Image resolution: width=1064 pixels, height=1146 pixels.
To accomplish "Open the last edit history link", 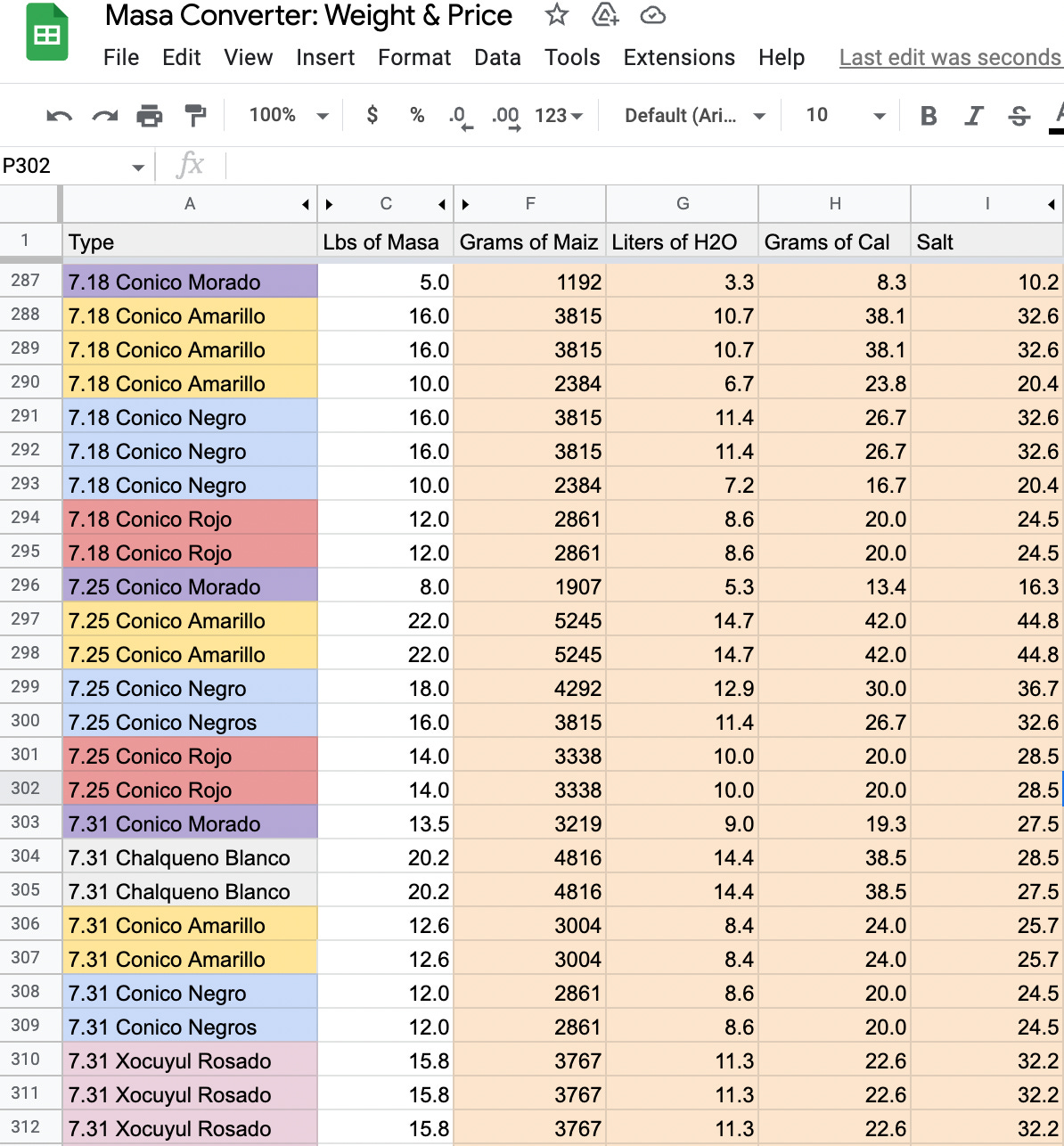I will 951,57.
